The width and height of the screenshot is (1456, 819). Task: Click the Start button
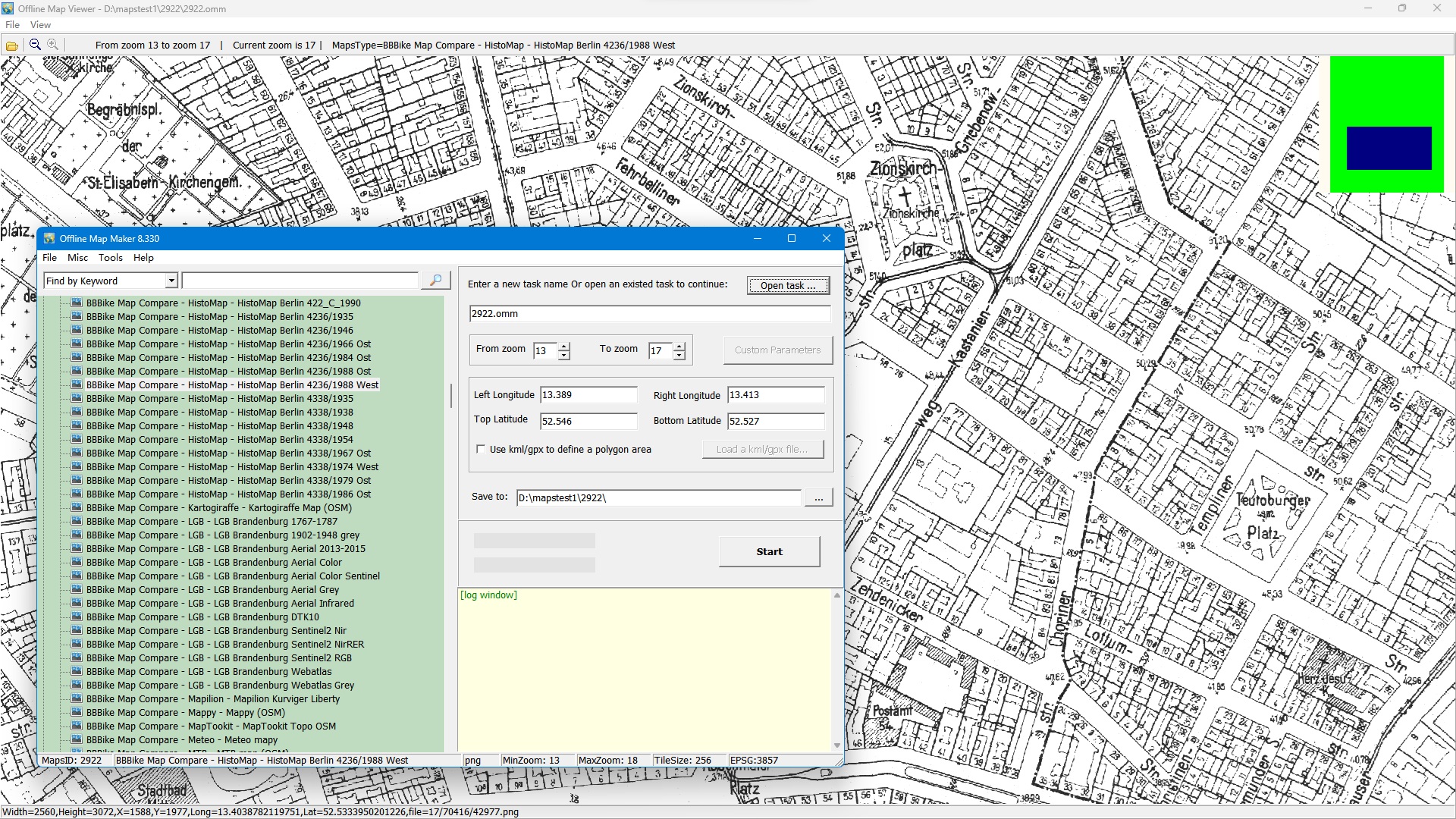[x=769, y=551]
